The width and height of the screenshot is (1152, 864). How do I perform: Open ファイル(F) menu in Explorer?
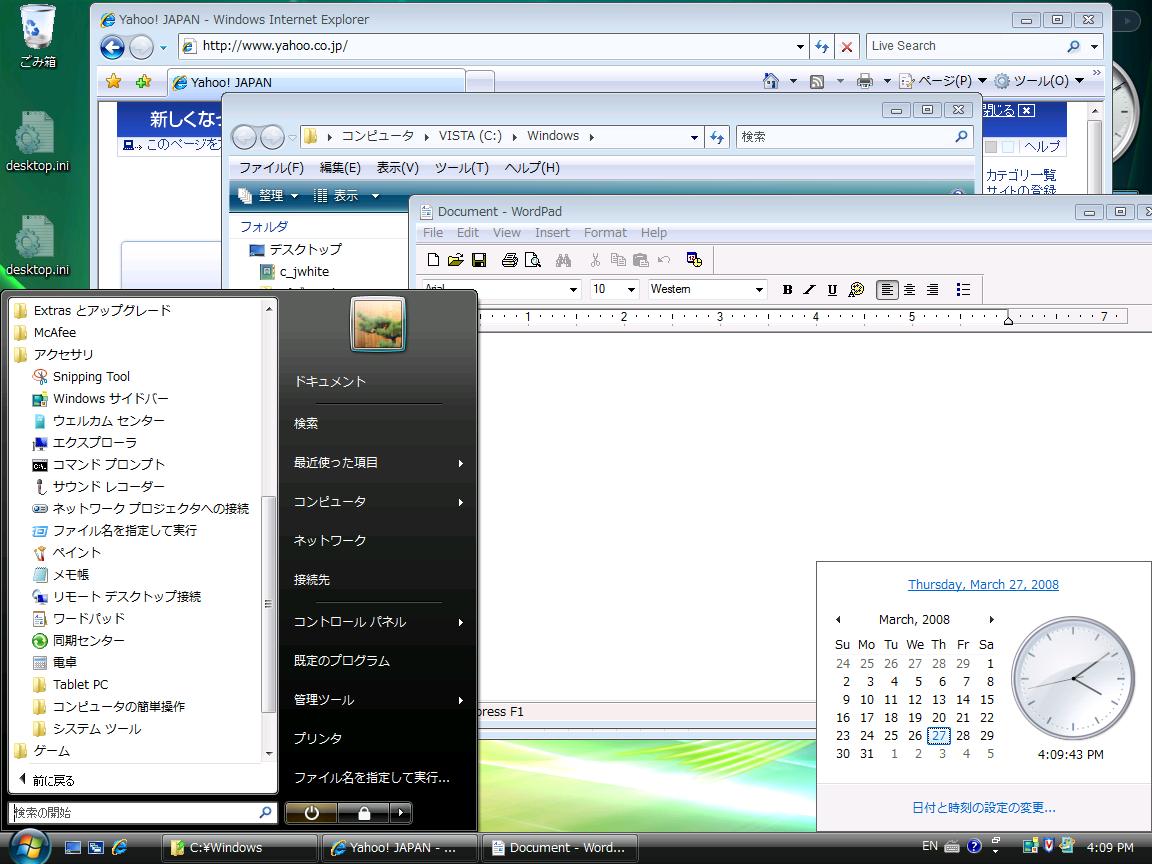[271, 168]
